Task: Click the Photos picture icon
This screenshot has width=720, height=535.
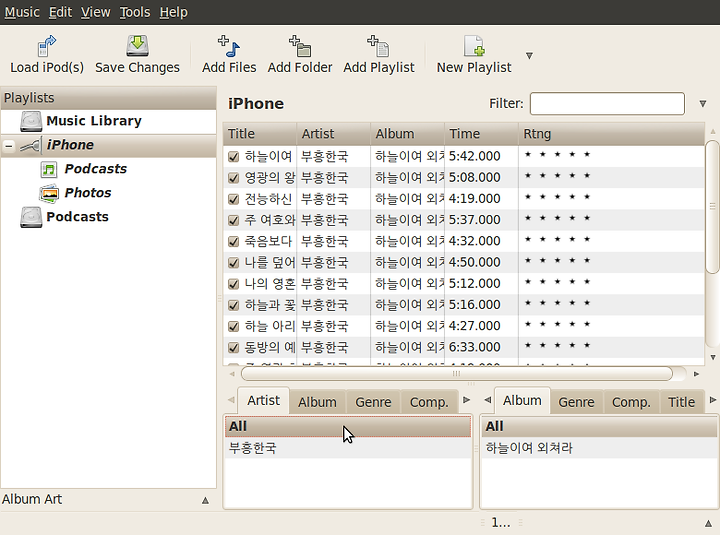Action: 49,193
